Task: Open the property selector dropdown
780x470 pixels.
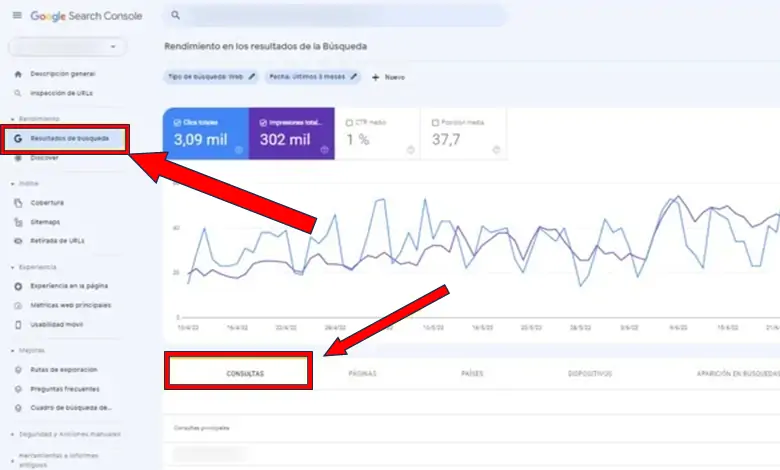Action: point(68,47)
